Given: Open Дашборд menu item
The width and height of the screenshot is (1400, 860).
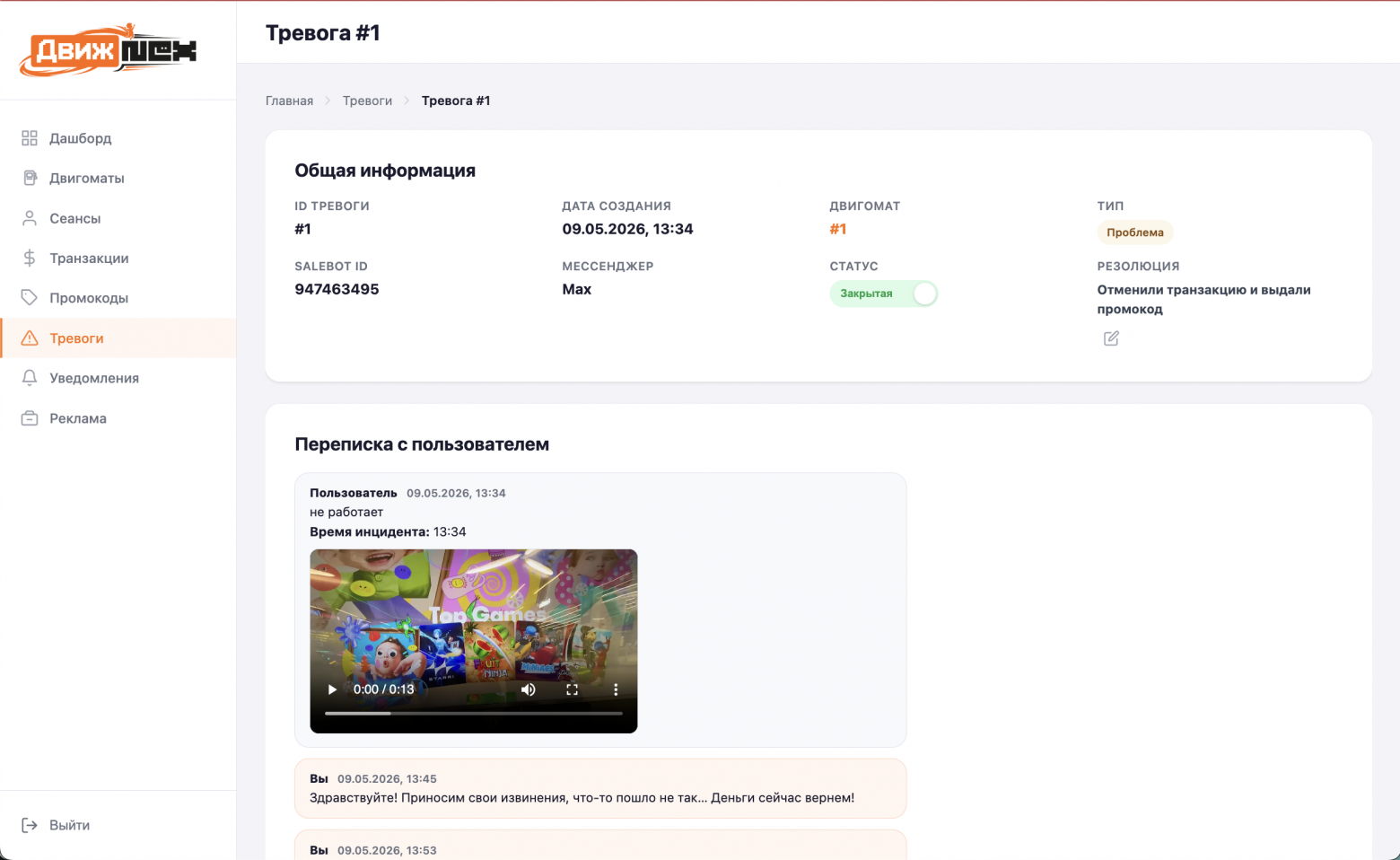Looking at the screenshot, I should click(118, 138).
